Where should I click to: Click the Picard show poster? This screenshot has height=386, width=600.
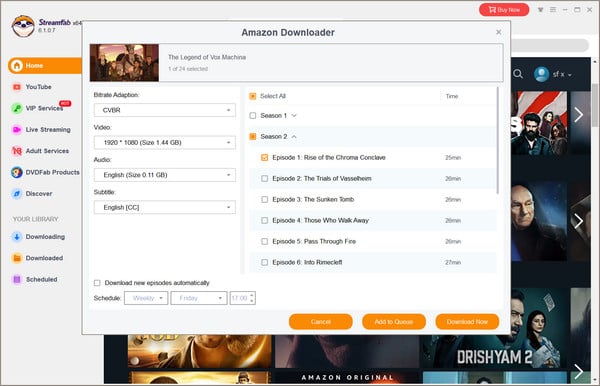click(x=538, y=222)
